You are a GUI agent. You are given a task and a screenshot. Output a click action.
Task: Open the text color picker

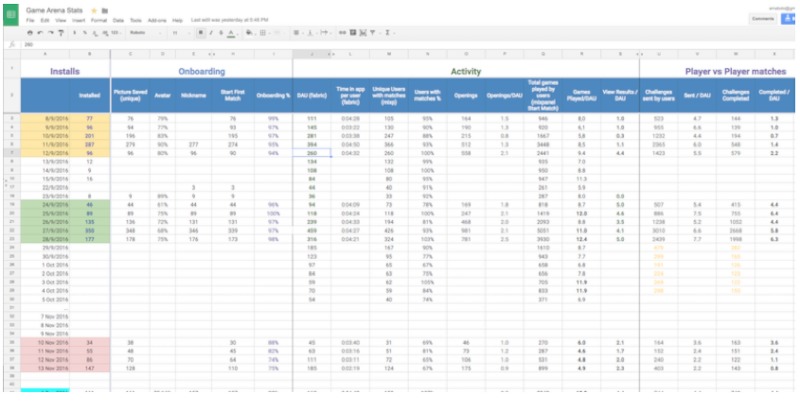pyautogui.click(x=232, y=33)
